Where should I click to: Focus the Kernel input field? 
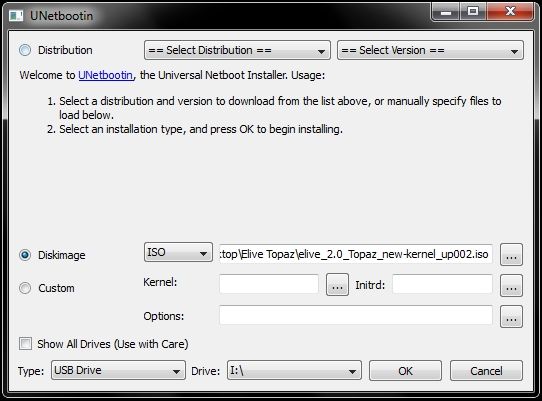269,284
